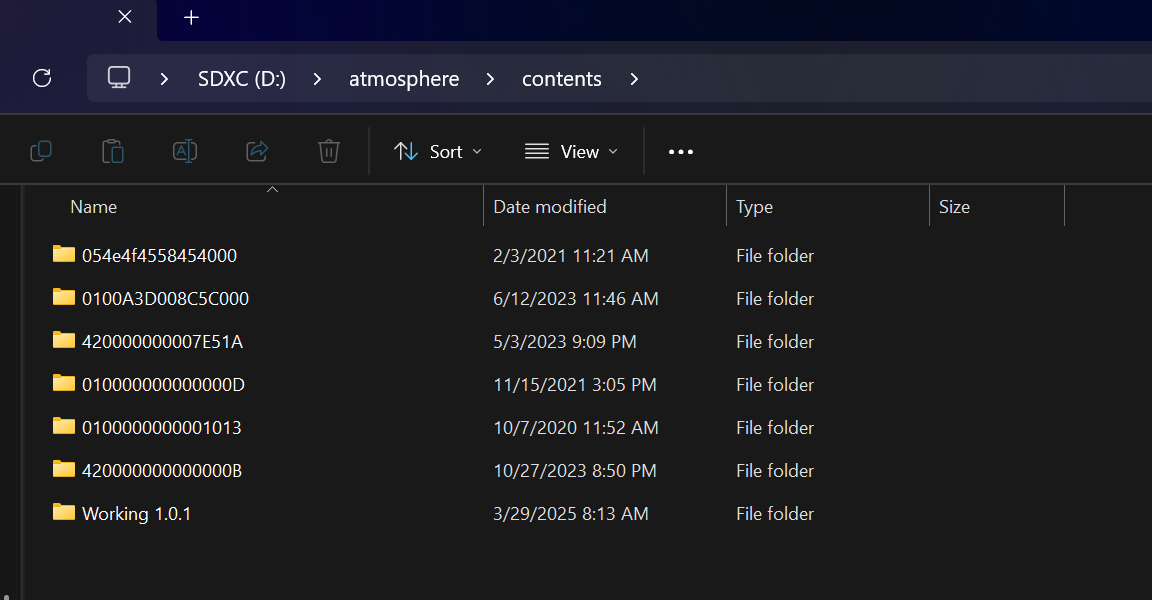Click the Refresh icon

pyautogui.click(x=42, y=78)
